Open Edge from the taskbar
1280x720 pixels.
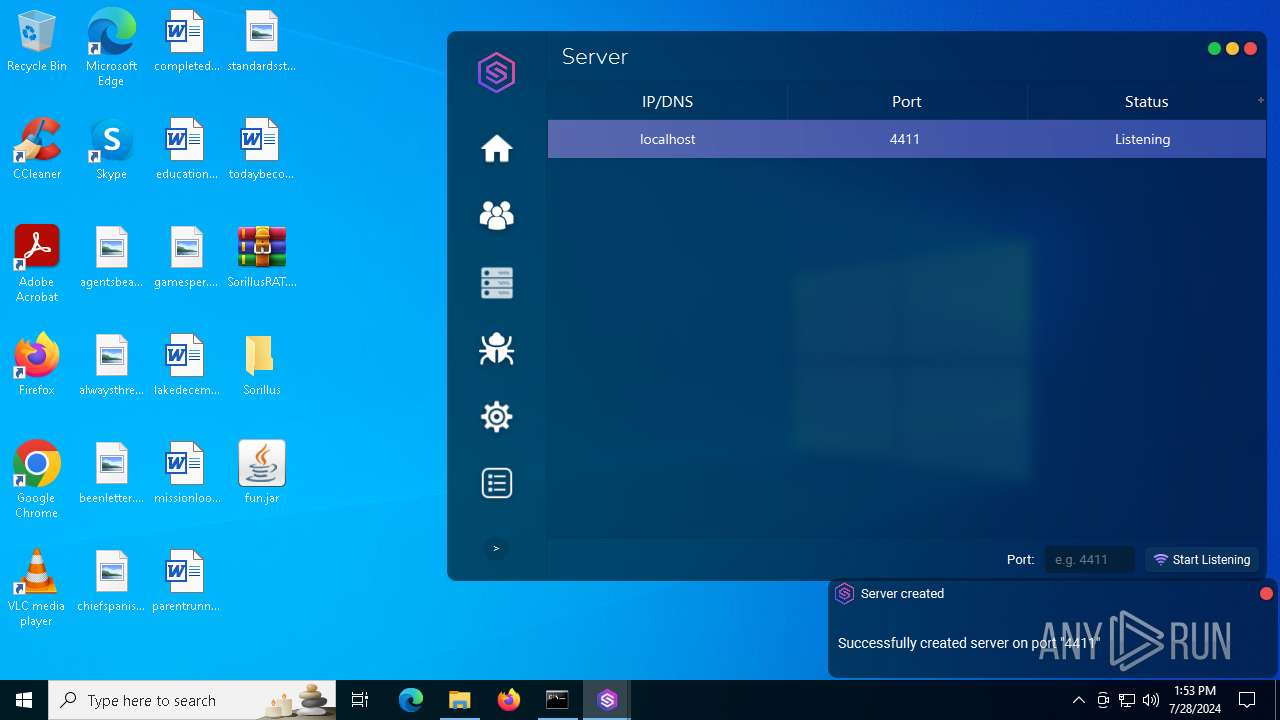click(x=411, y=700)
